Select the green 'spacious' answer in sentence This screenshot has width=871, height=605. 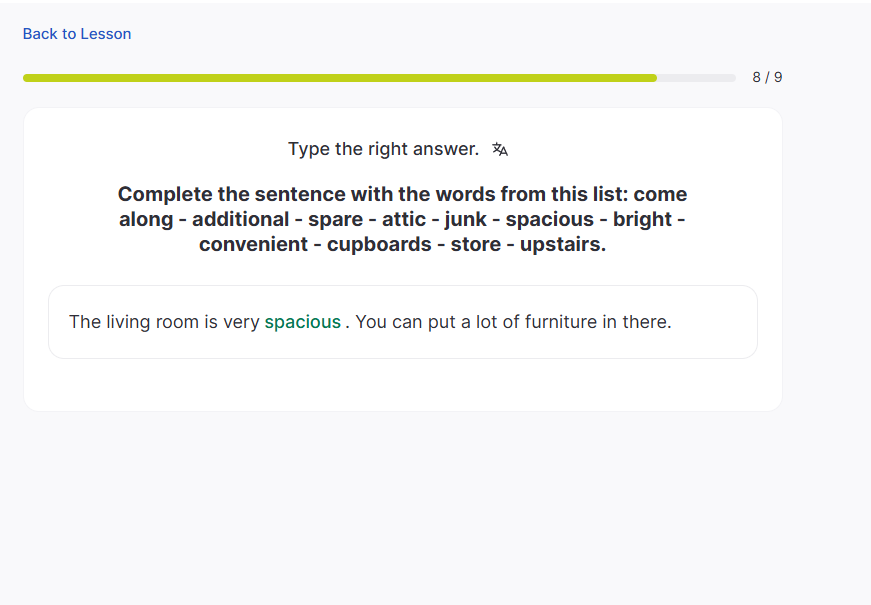pyautogui.click(x=302, y=322)
